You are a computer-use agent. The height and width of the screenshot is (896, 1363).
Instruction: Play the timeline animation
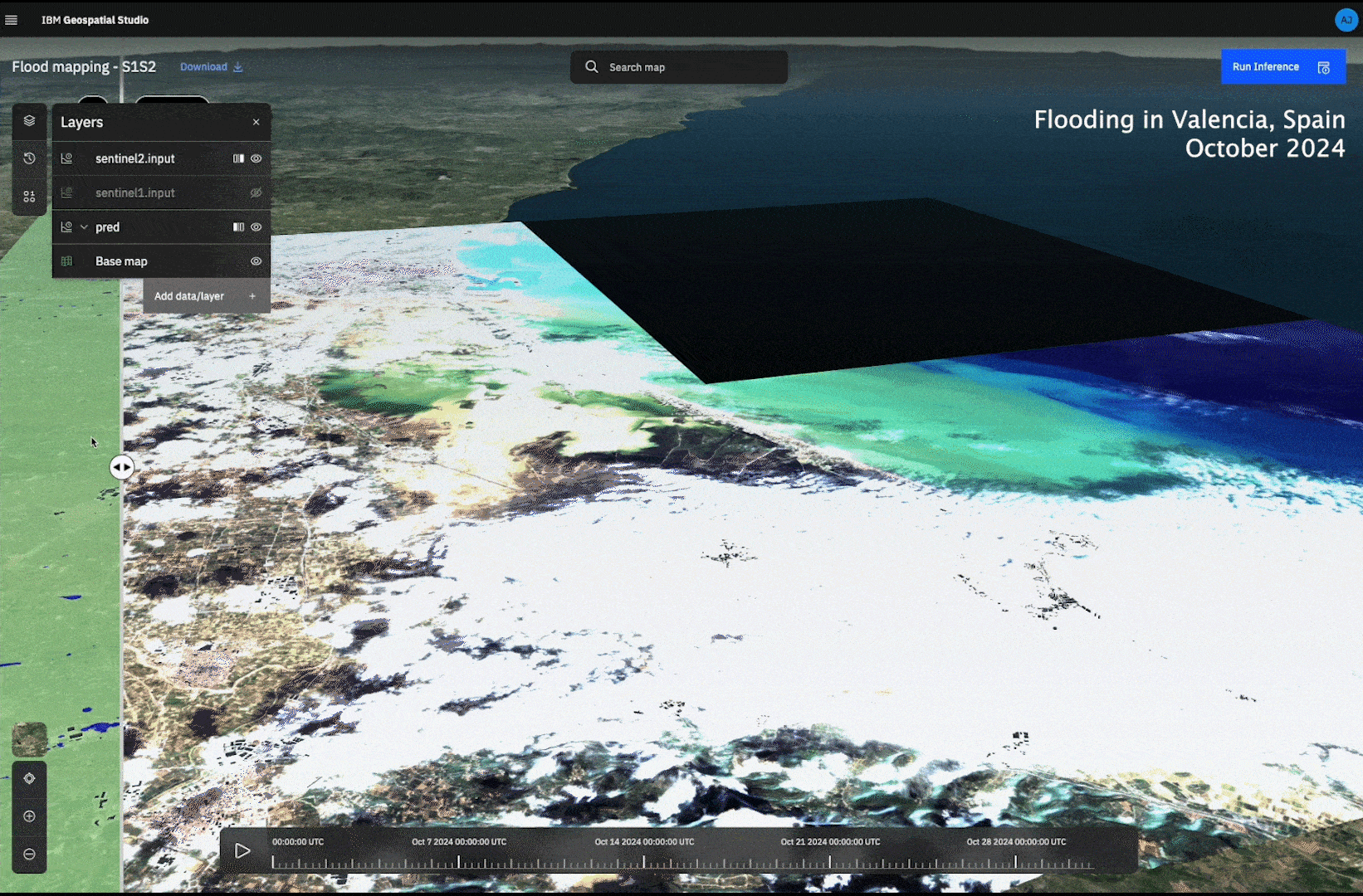(242, 850)
